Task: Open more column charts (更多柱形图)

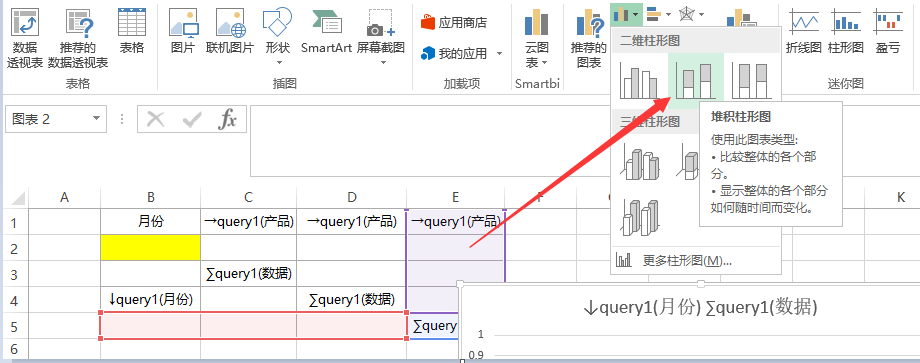Action: 674,260
